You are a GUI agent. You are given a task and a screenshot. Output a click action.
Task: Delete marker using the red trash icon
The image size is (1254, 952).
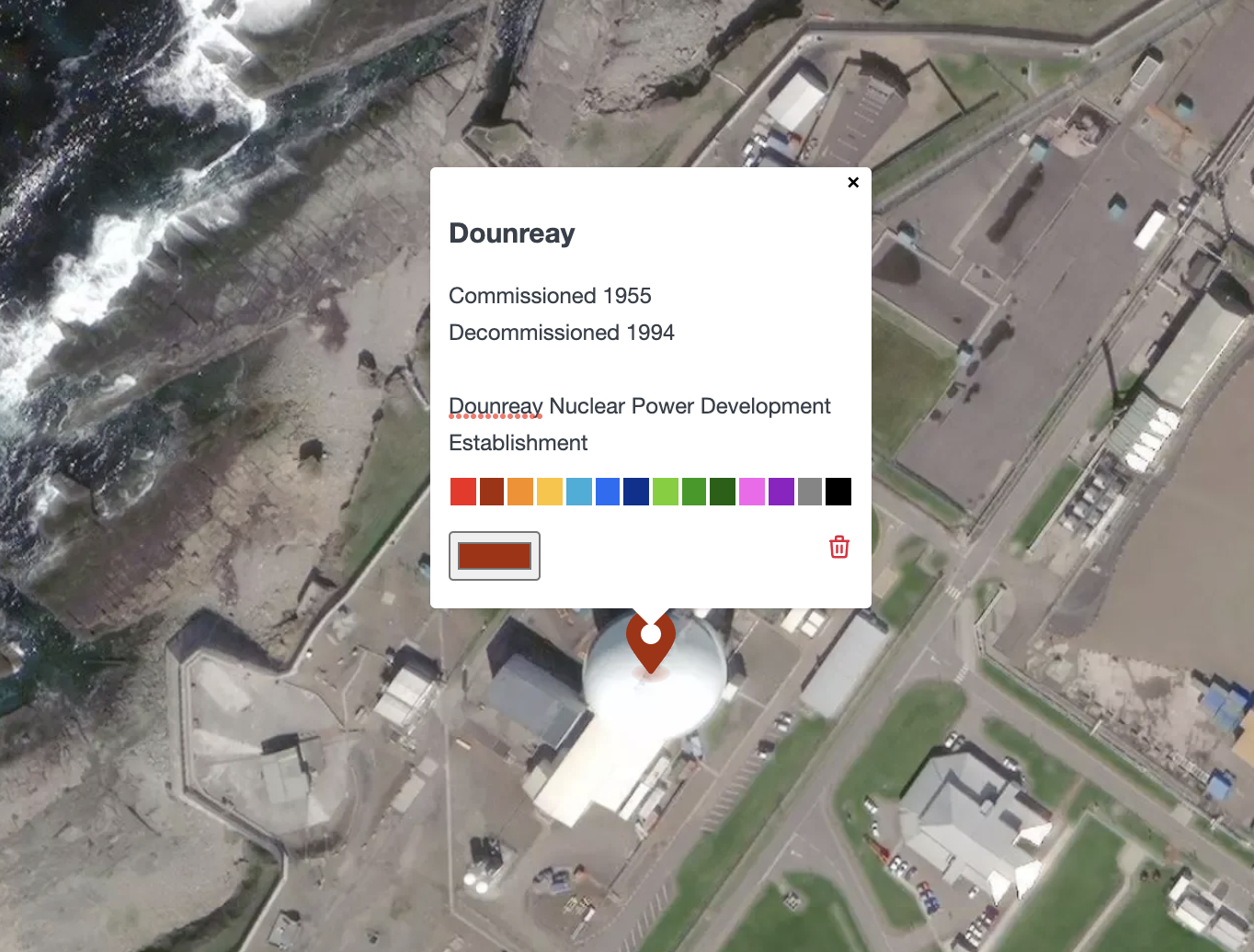[839, 547]
